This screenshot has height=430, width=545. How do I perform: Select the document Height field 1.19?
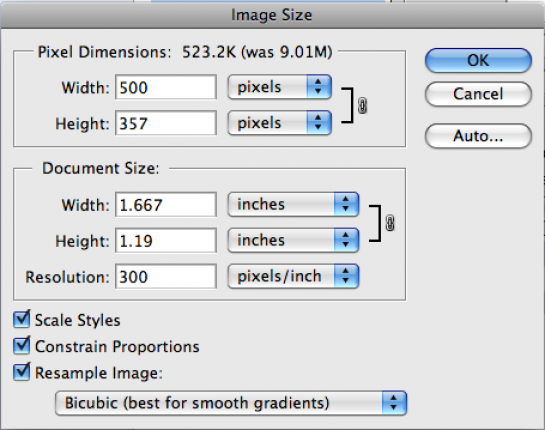click(166, 241)
